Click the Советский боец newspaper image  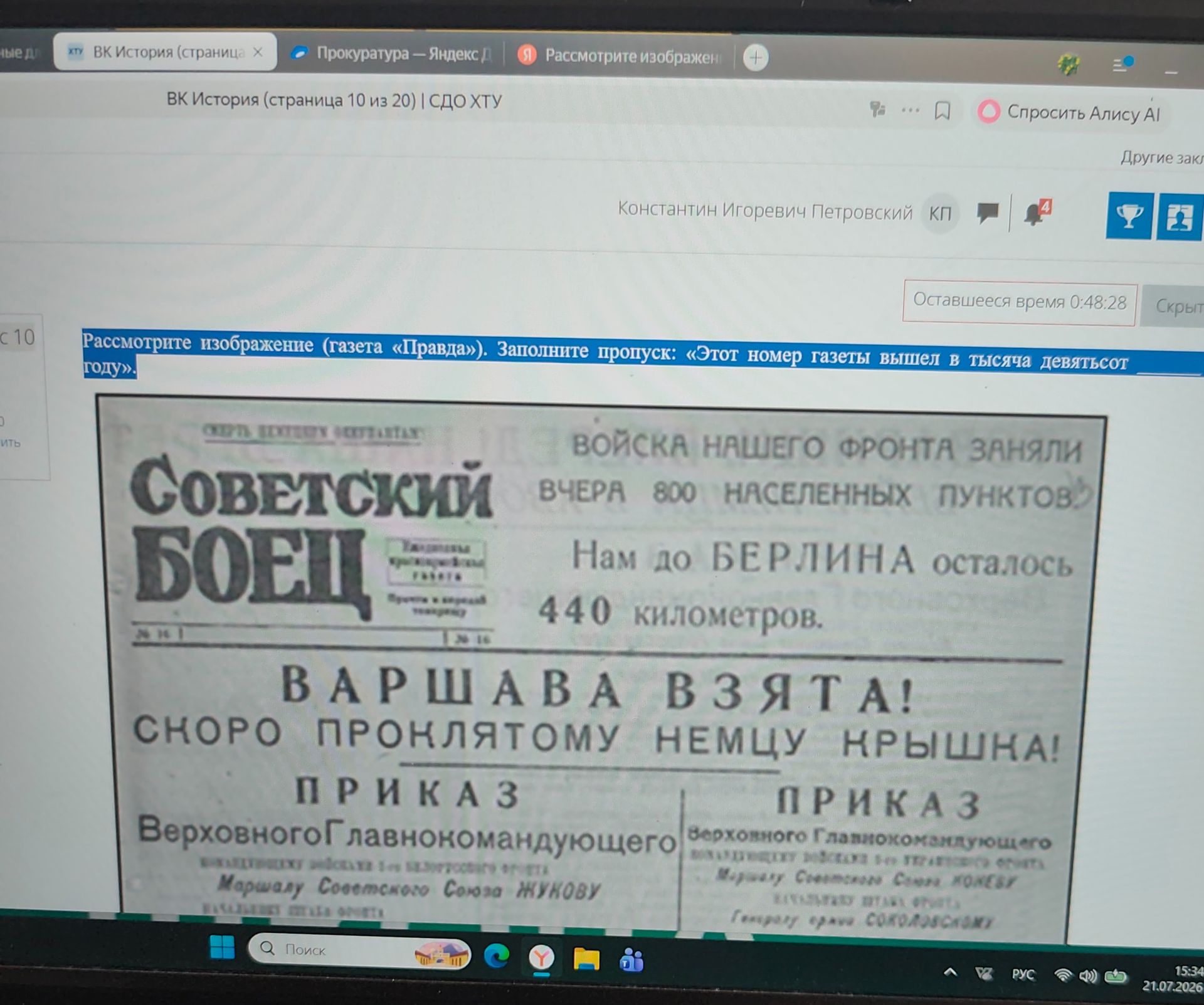[x=600, y=668]
